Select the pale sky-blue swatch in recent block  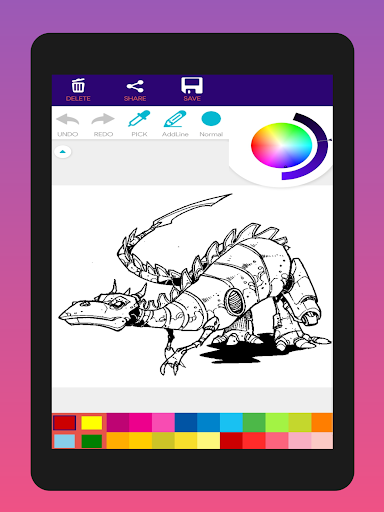coord(65,441)
